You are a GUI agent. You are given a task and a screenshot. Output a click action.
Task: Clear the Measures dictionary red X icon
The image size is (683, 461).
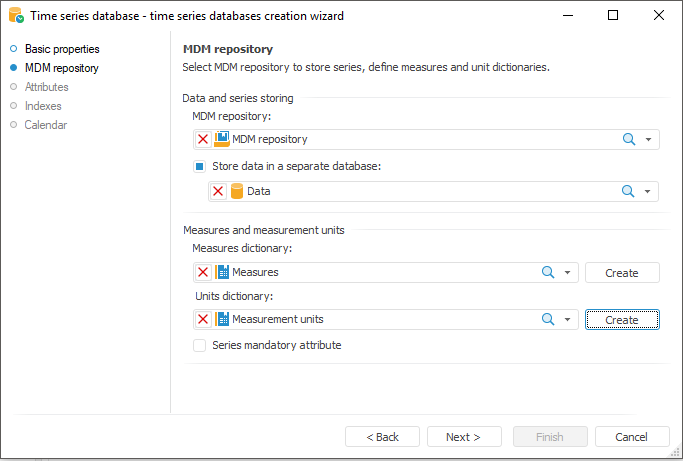click(x=203, y=272)
